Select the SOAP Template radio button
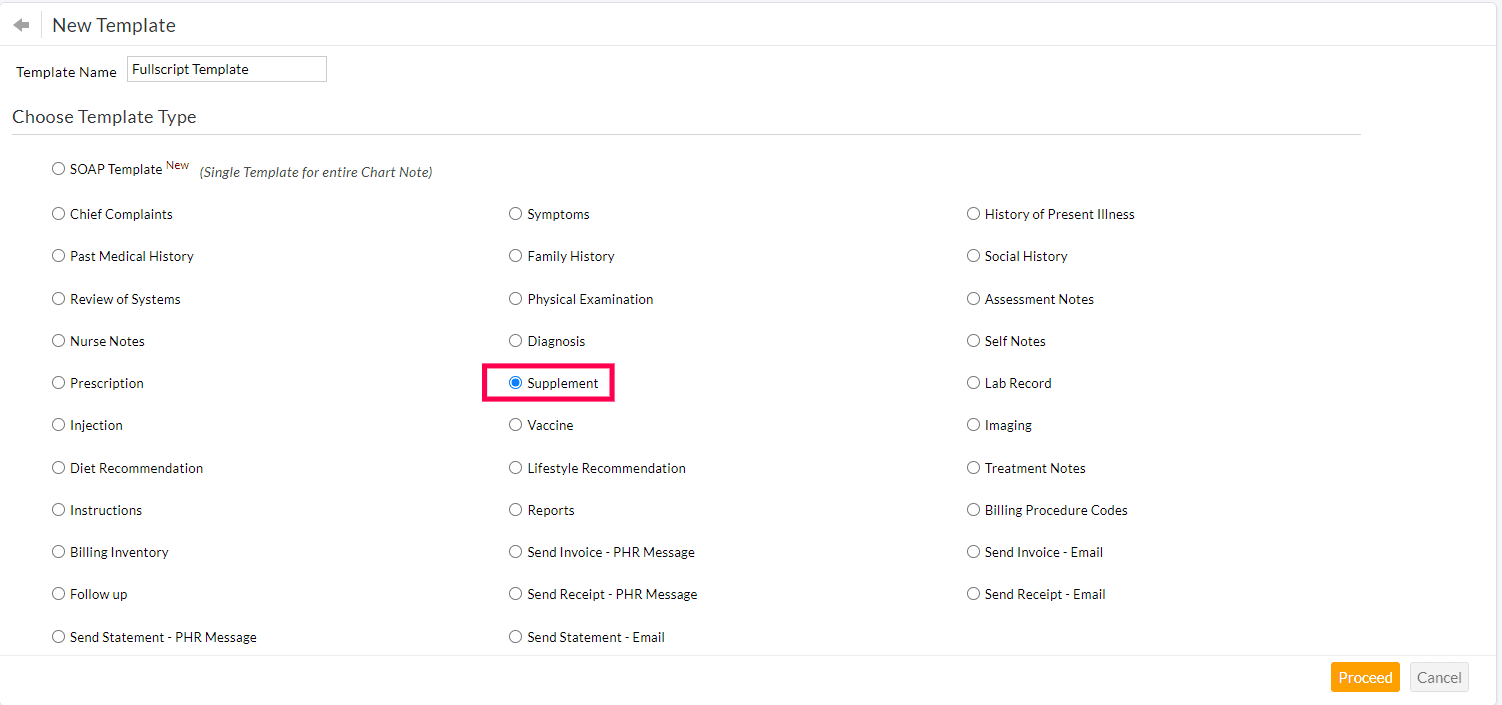The height and width of the screenshot is (705, 1502). (58, 169)
